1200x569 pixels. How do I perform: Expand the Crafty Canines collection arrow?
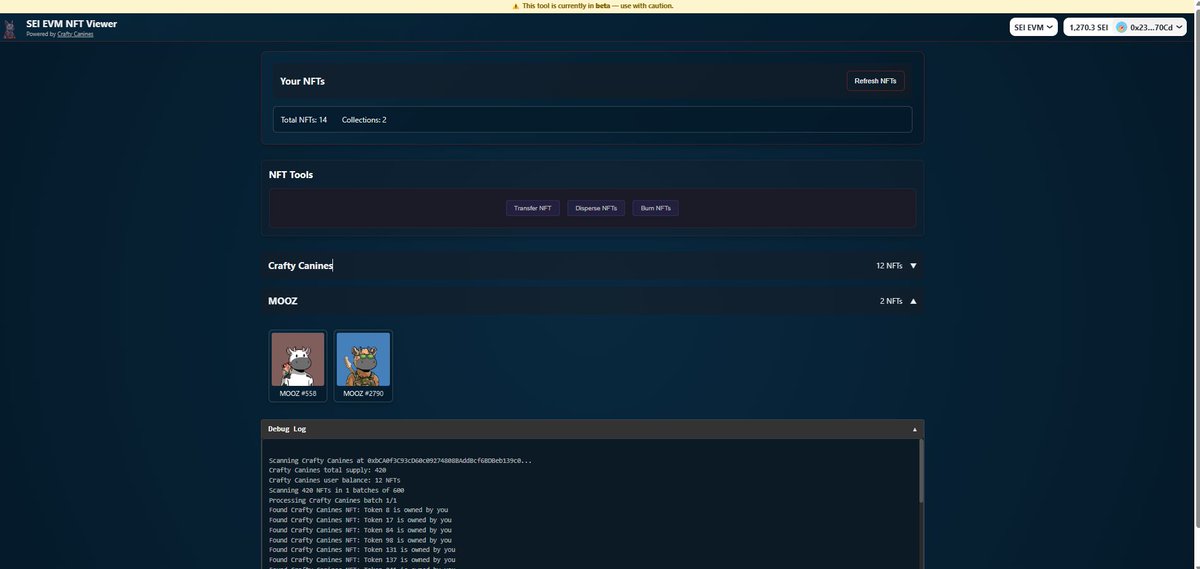913,266
